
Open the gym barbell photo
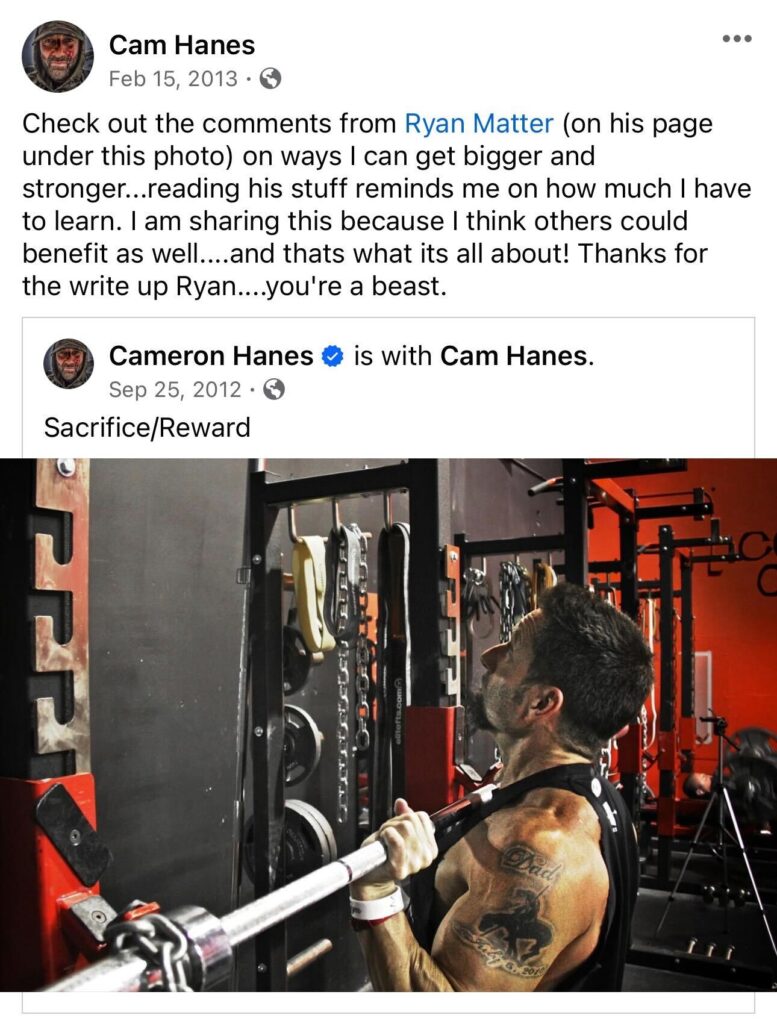click(x=388, y=725)
